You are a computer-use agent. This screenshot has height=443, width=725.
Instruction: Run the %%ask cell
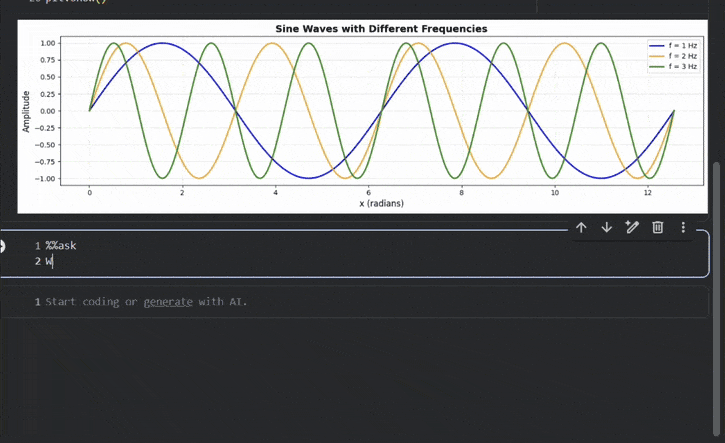[2, 246]
